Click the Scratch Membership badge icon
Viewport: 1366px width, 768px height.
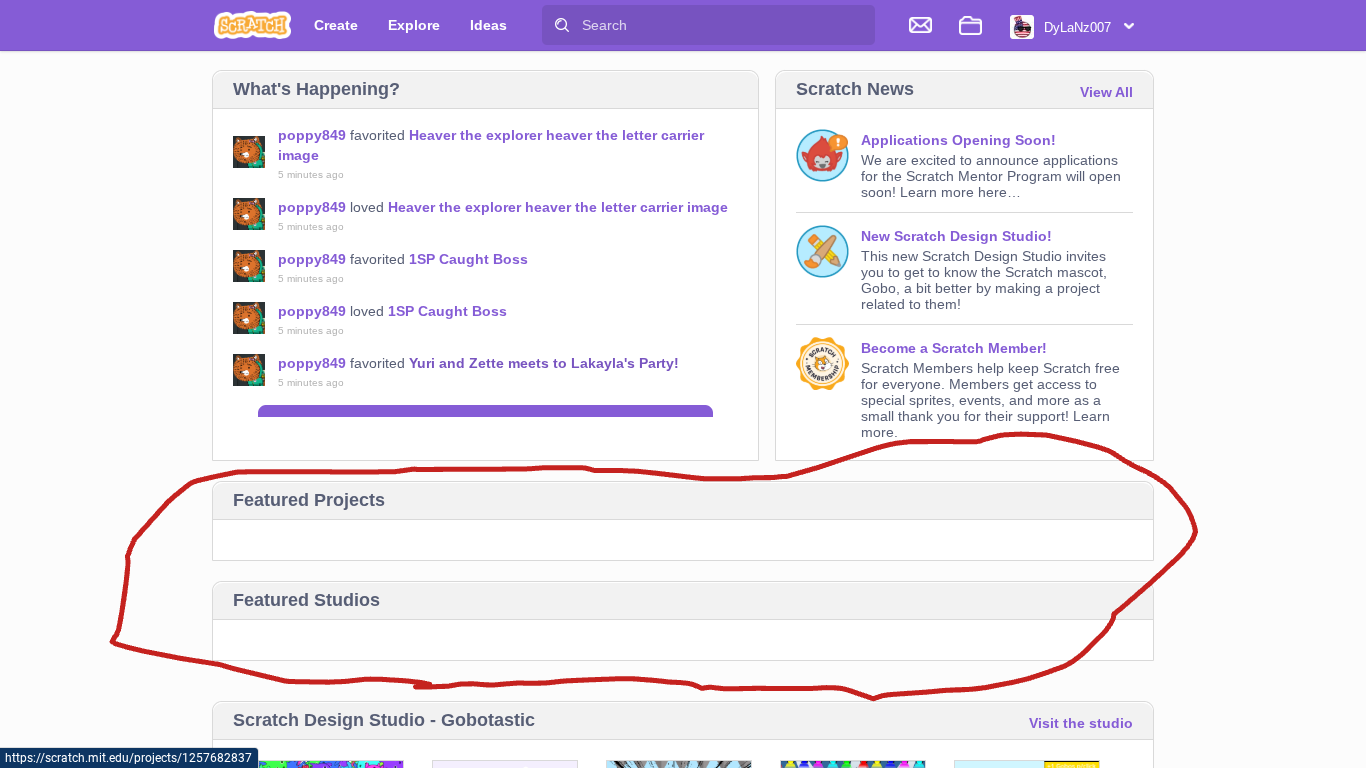click(822, 364)
